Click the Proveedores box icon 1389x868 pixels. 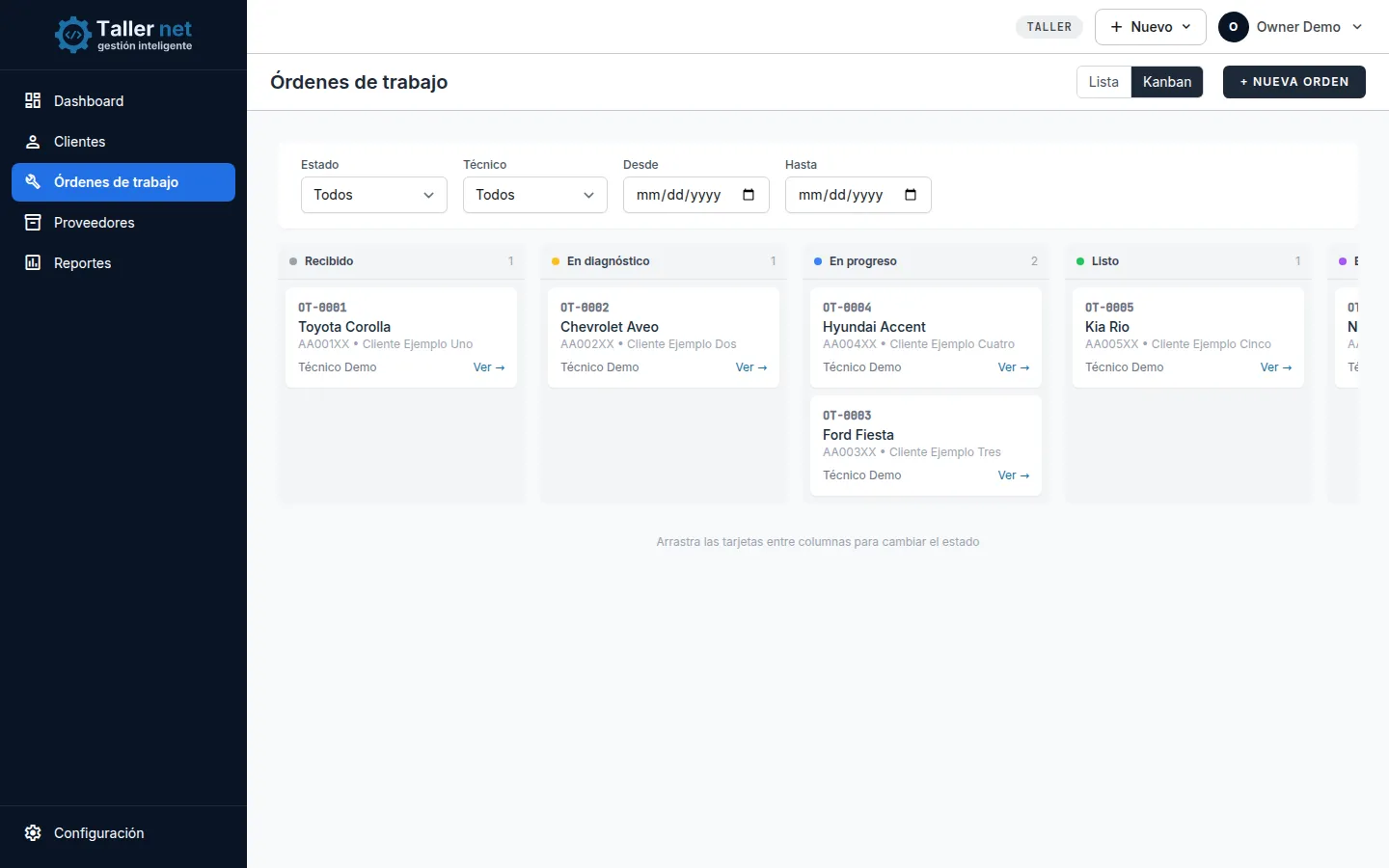pyautogui.click(x=33, y=223)
